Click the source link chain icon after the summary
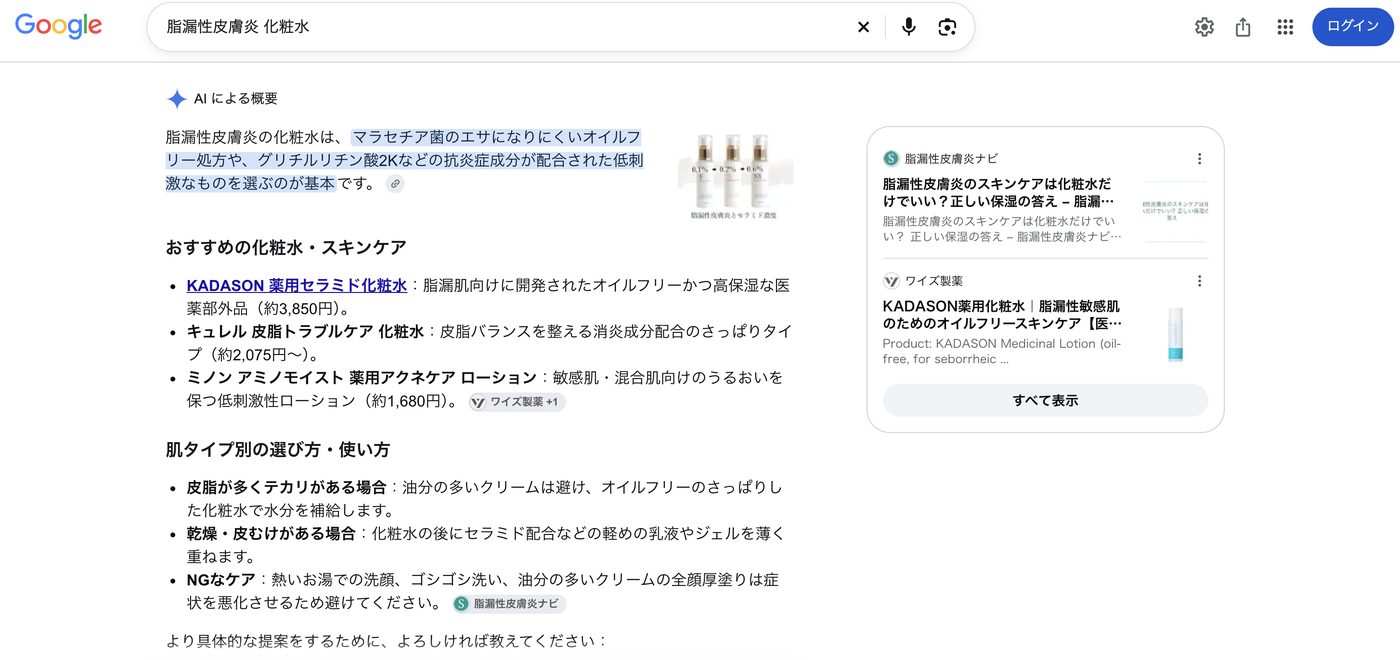 click(395, 184)
